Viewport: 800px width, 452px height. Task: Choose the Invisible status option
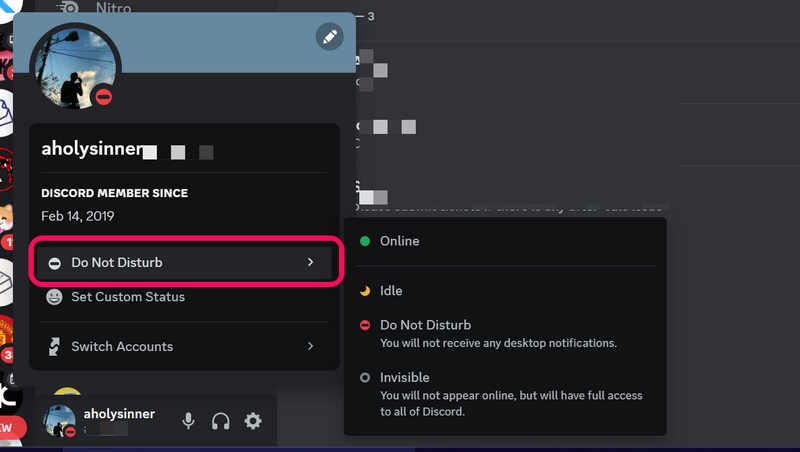coord(404,378)
